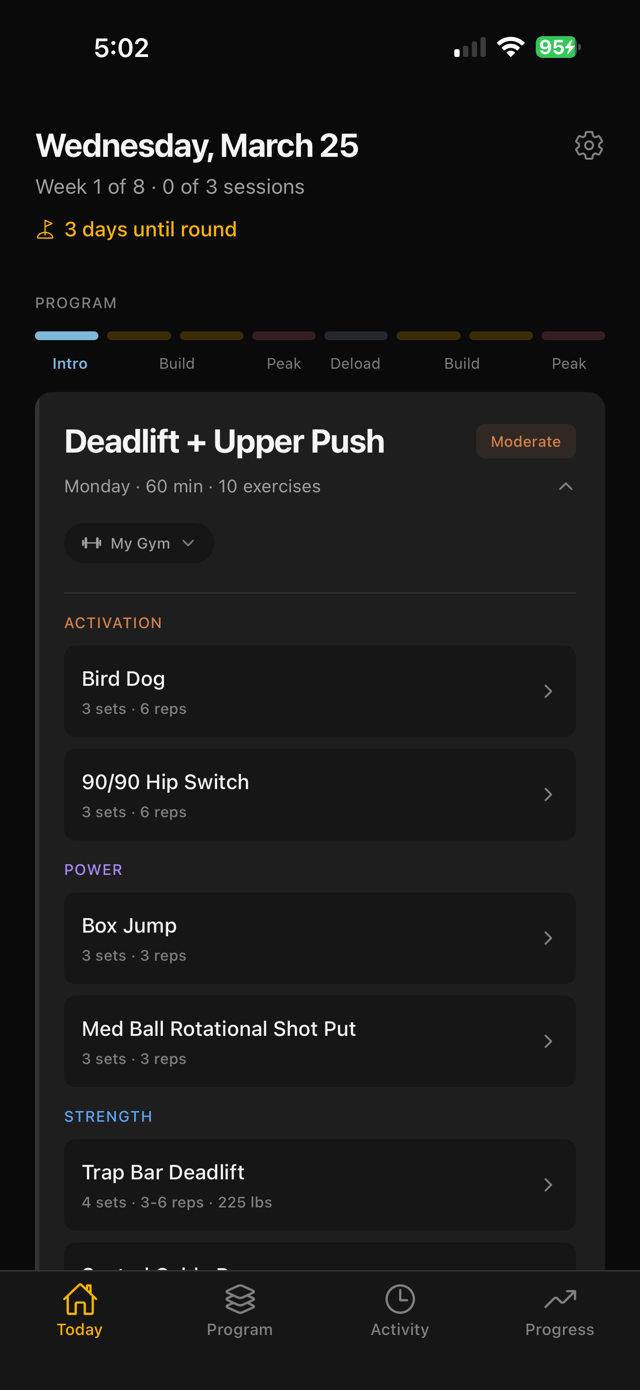The height and width of the screenshot is (1390, 640).
Task: Open the settings gear
Action: 589,145
